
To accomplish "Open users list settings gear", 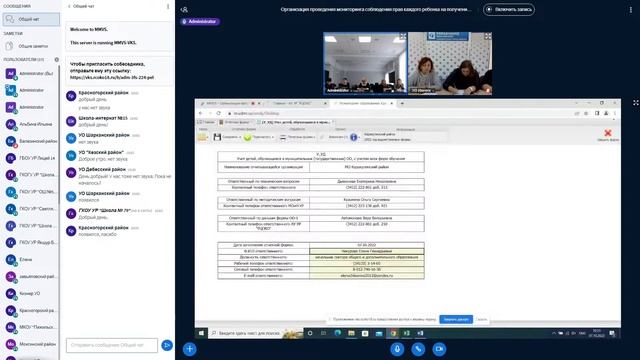I will [57, 60].
